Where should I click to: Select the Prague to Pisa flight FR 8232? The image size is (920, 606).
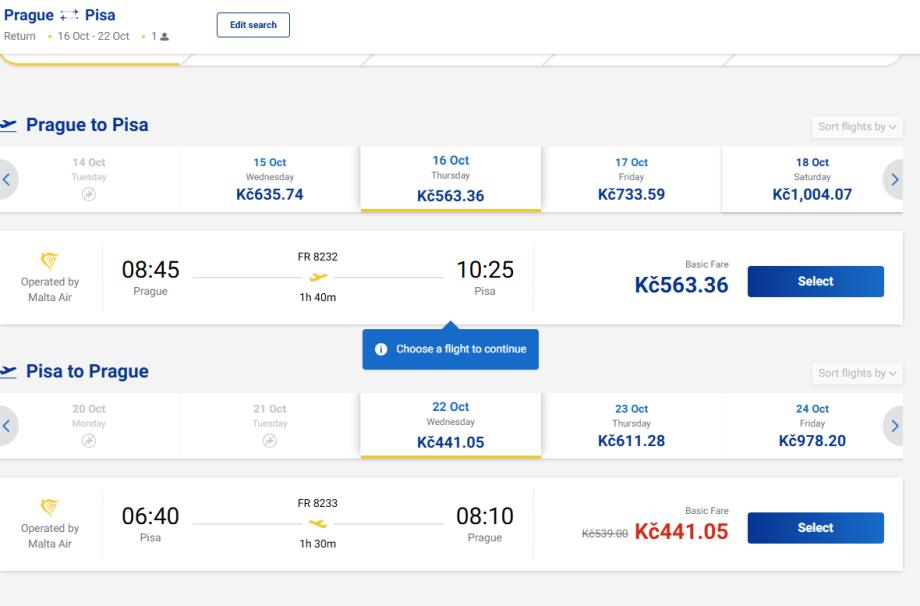[815, 282]
